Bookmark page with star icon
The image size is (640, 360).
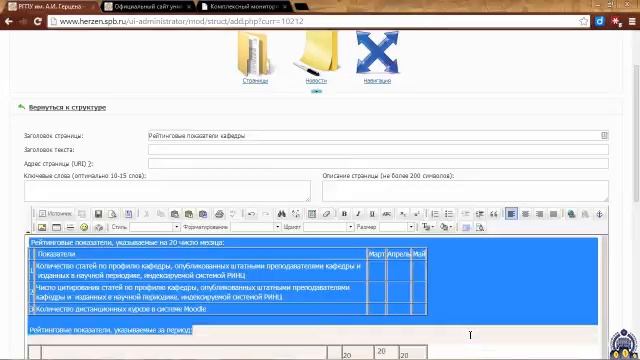coord(583,21)
